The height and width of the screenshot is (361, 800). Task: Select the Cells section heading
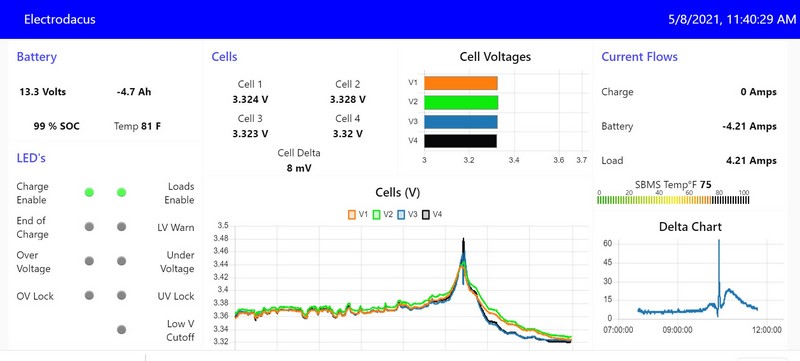(224, 57)
